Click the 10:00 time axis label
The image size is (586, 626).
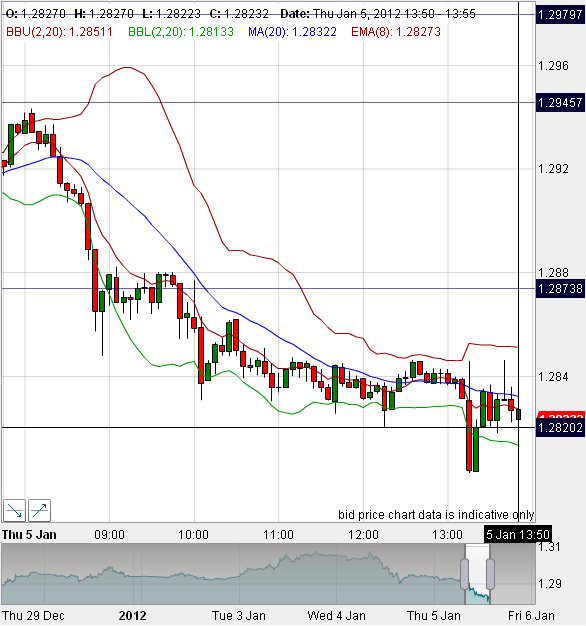click(193, 535)
